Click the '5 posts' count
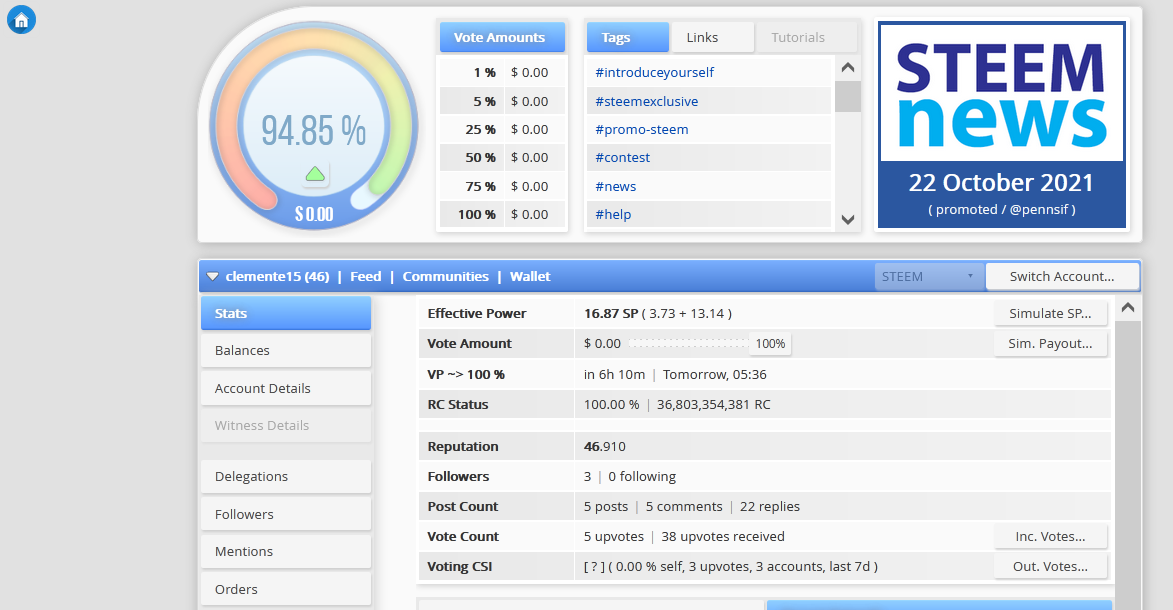Viewport: 1173px width, 610px height. (x=605, y=507)
